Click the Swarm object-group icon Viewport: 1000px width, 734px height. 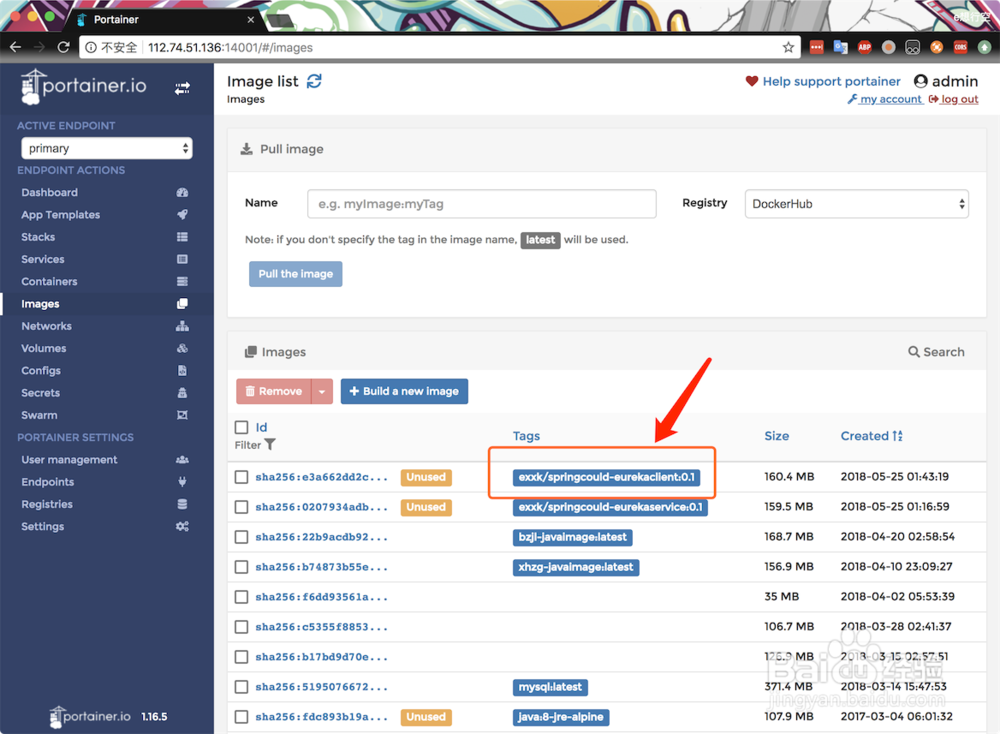[182, 415]
